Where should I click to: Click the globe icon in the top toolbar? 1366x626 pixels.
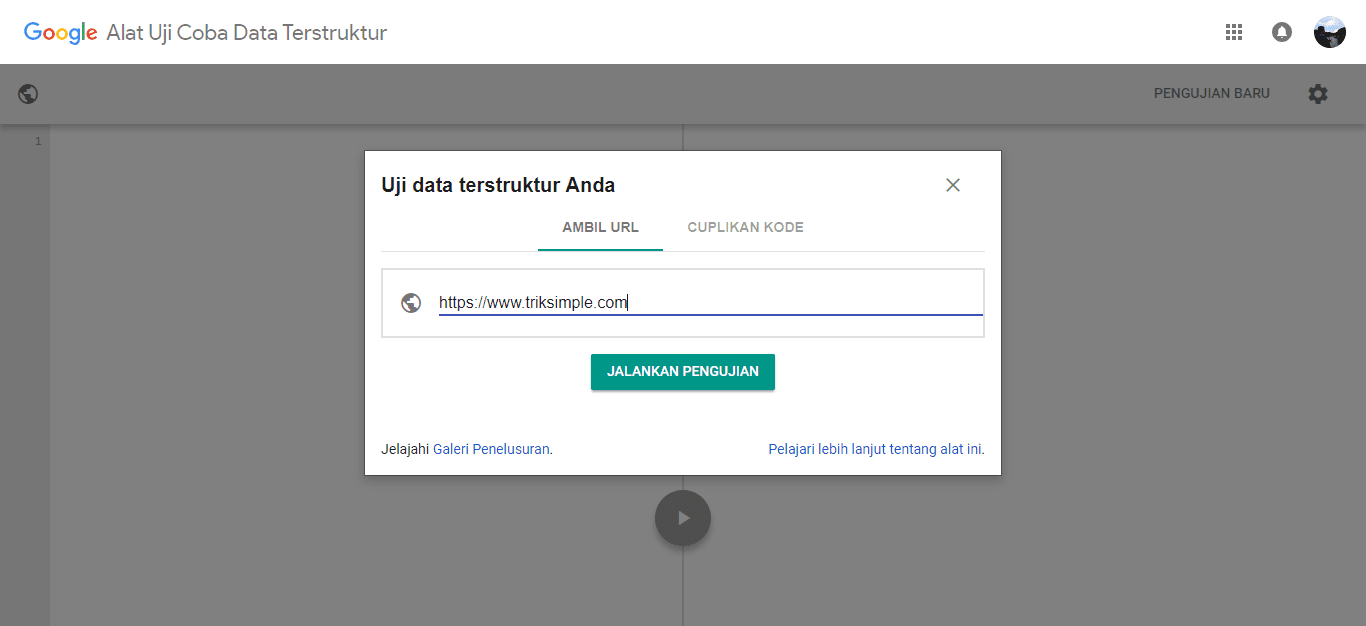click(27, 93)
